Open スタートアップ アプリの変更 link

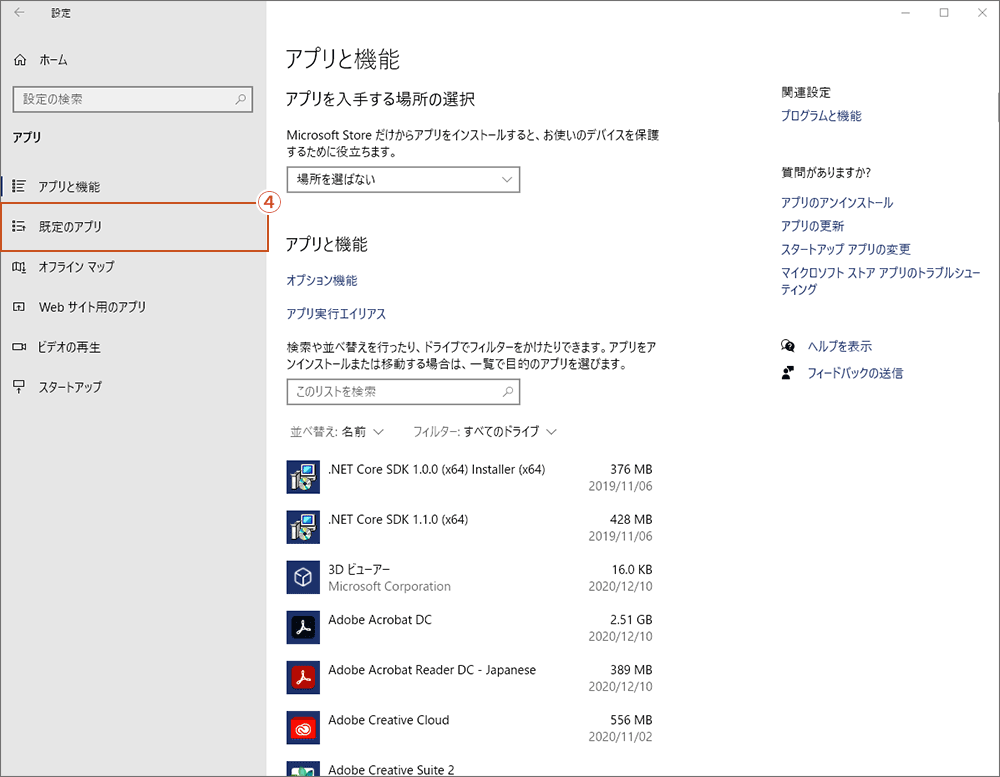coord(846,249)
